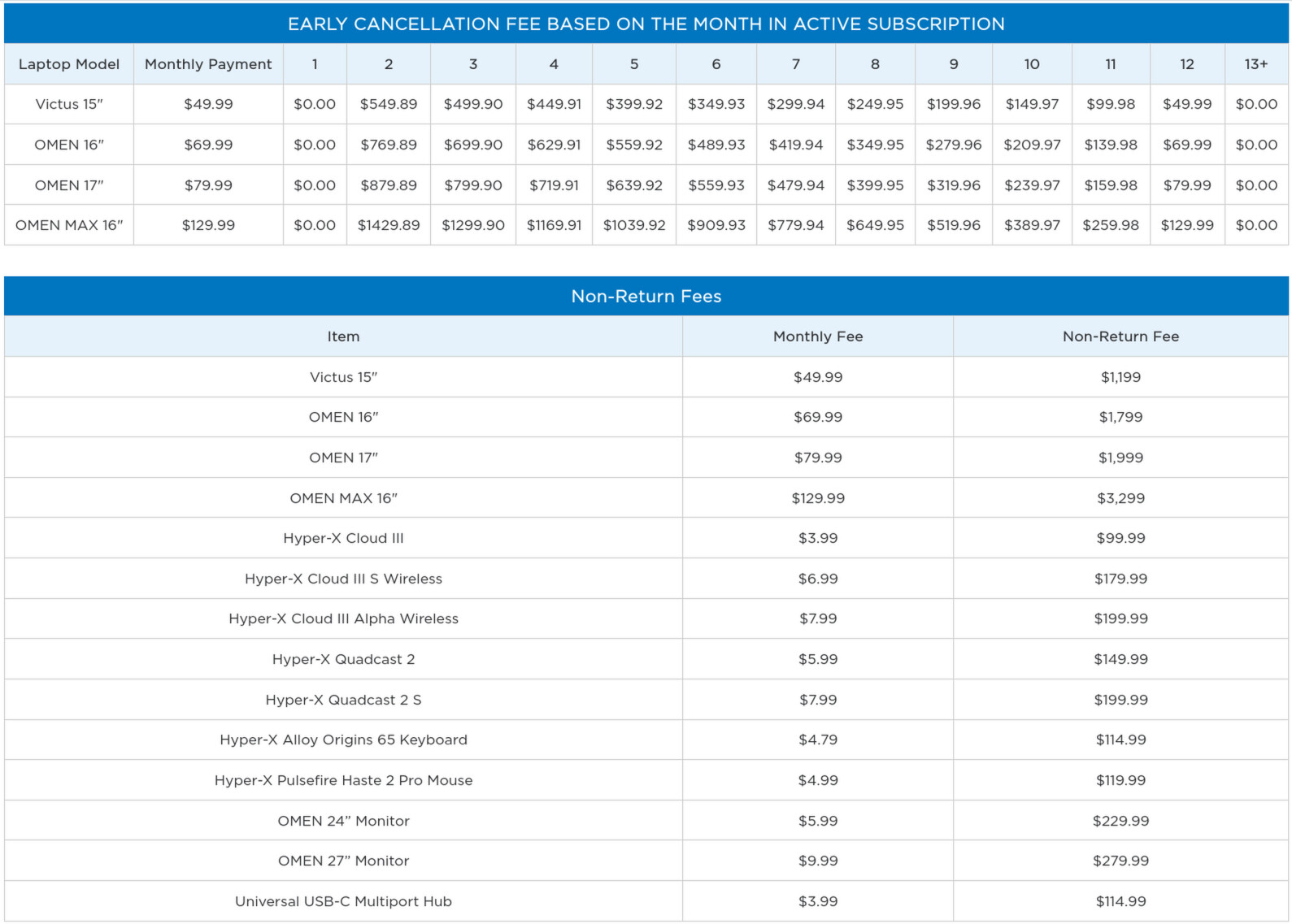
Task: Click the "Monthly Fee" column header
Action: click(x=817, y=336)
